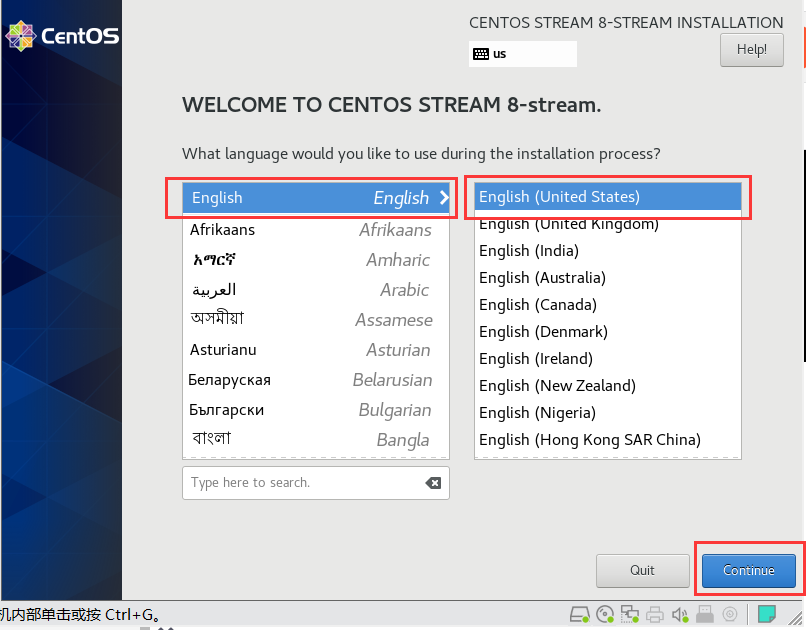This screenshot has width=806, height=630.
Task: Choose English (Canada) locale
Action: [608, 305]
